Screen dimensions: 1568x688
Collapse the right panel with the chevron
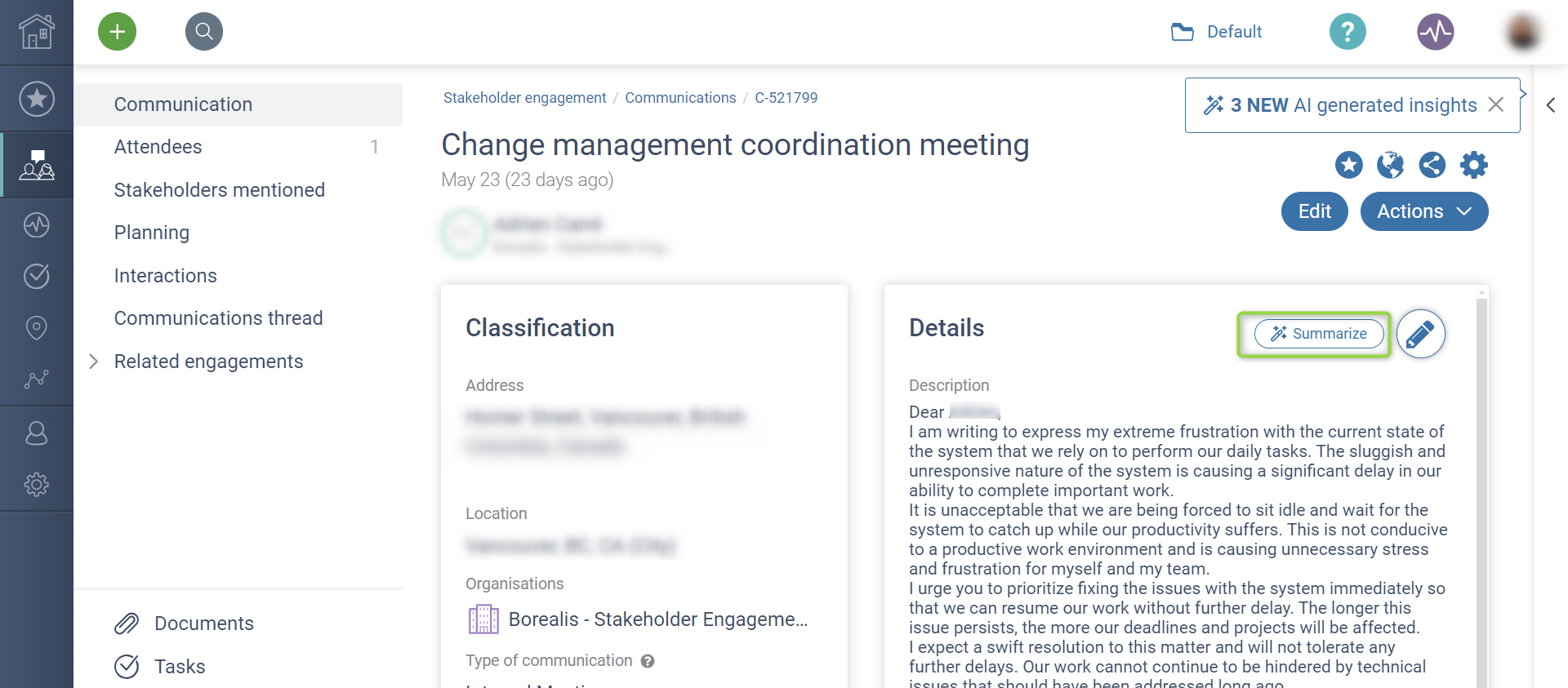1550,105
